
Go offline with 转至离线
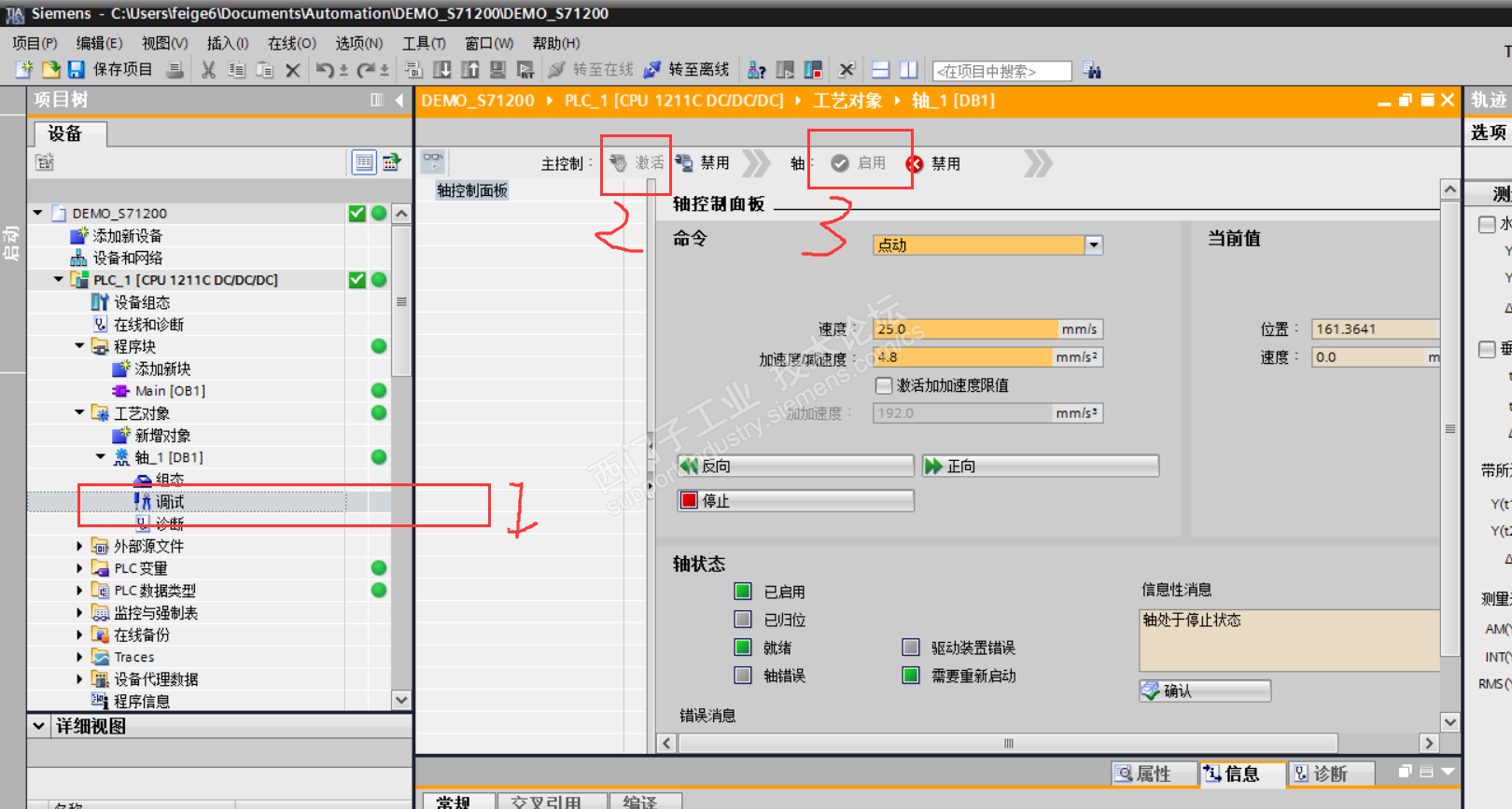[x=687, y=70]
